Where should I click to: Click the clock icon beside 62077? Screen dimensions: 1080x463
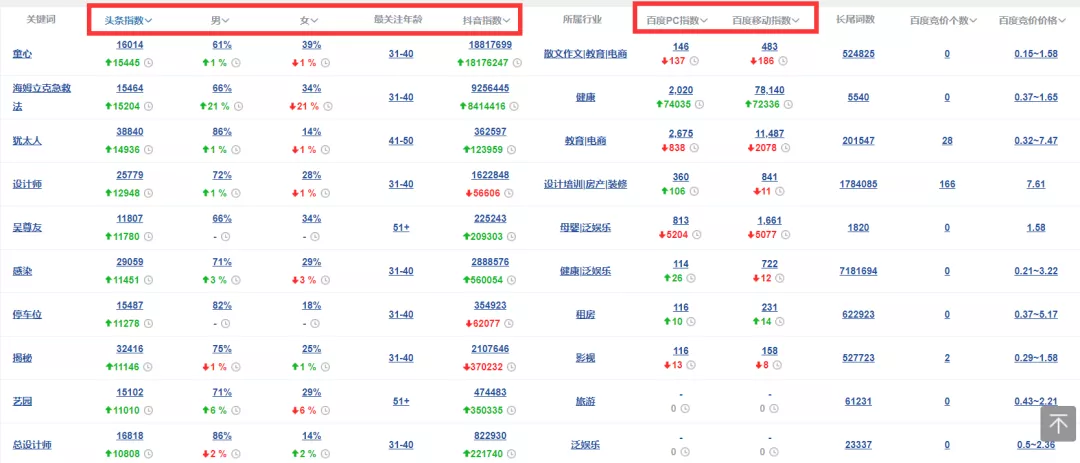[x=509, y=323]
